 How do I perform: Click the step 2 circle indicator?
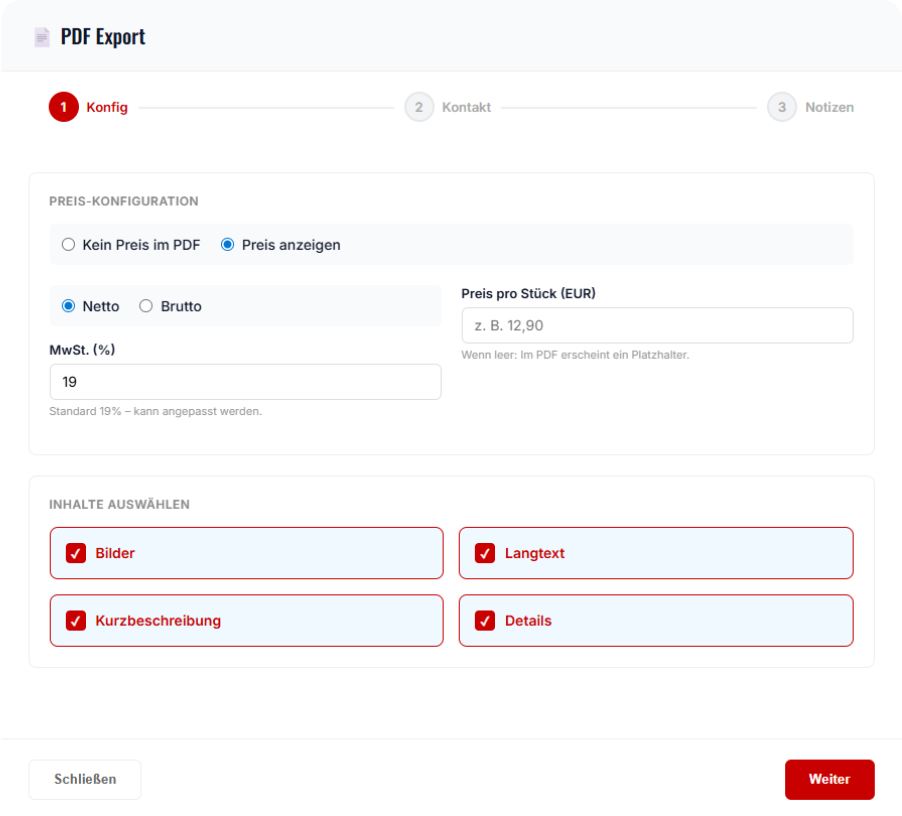click(419, 107)
